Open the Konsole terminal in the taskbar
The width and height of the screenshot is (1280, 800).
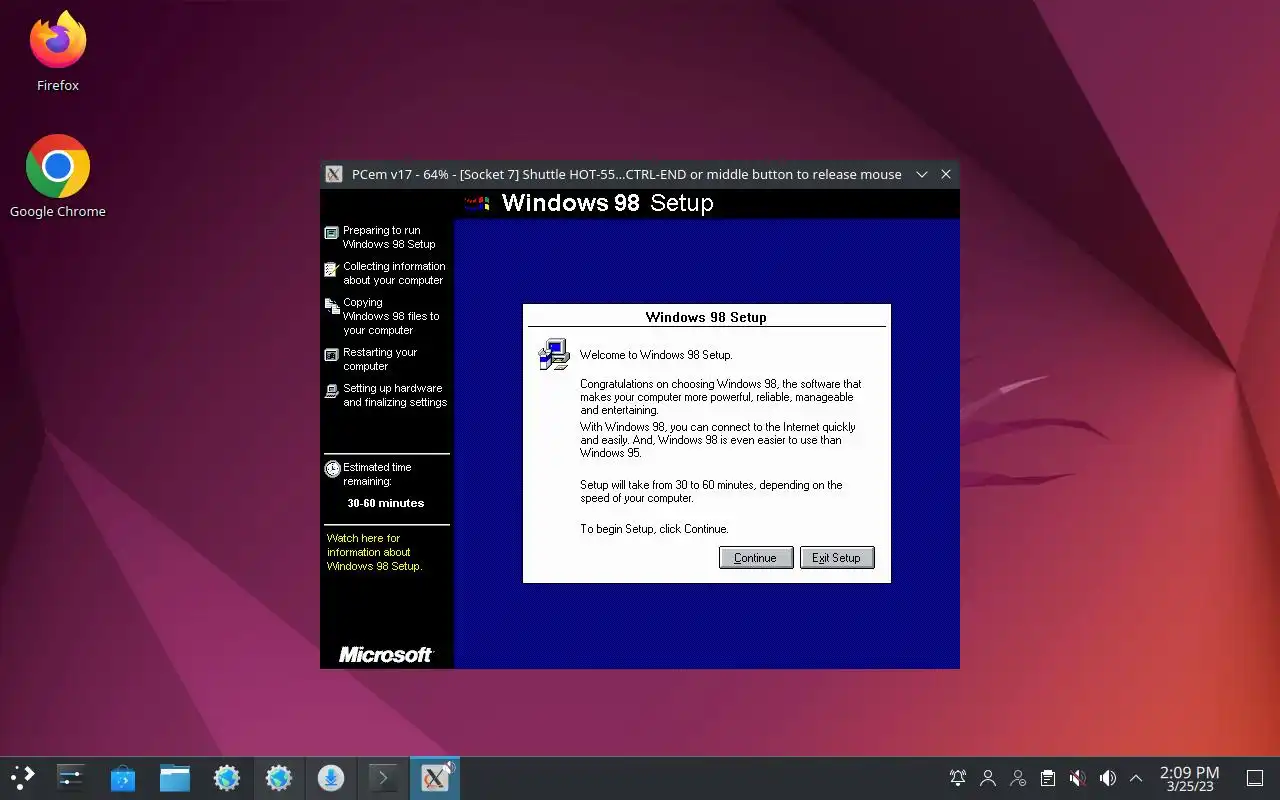(382, 777)
